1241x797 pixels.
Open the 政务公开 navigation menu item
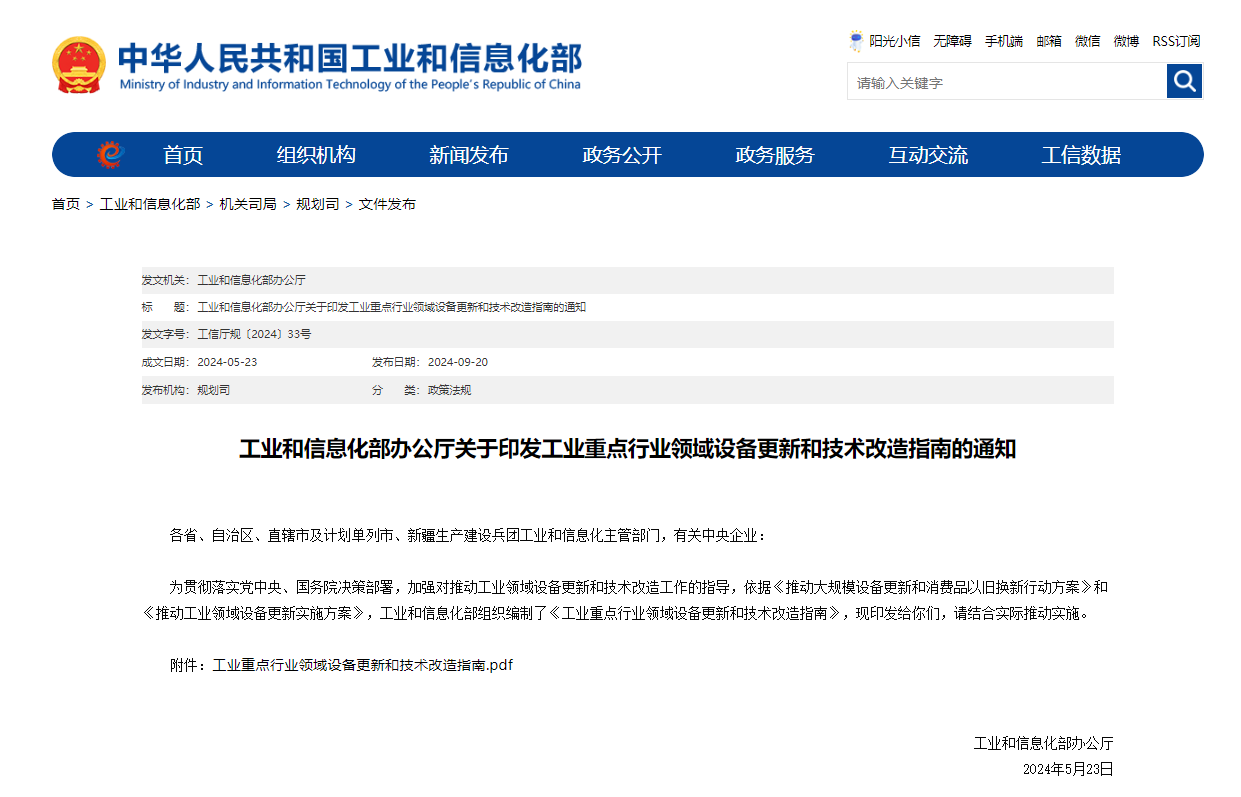point(621,155)
